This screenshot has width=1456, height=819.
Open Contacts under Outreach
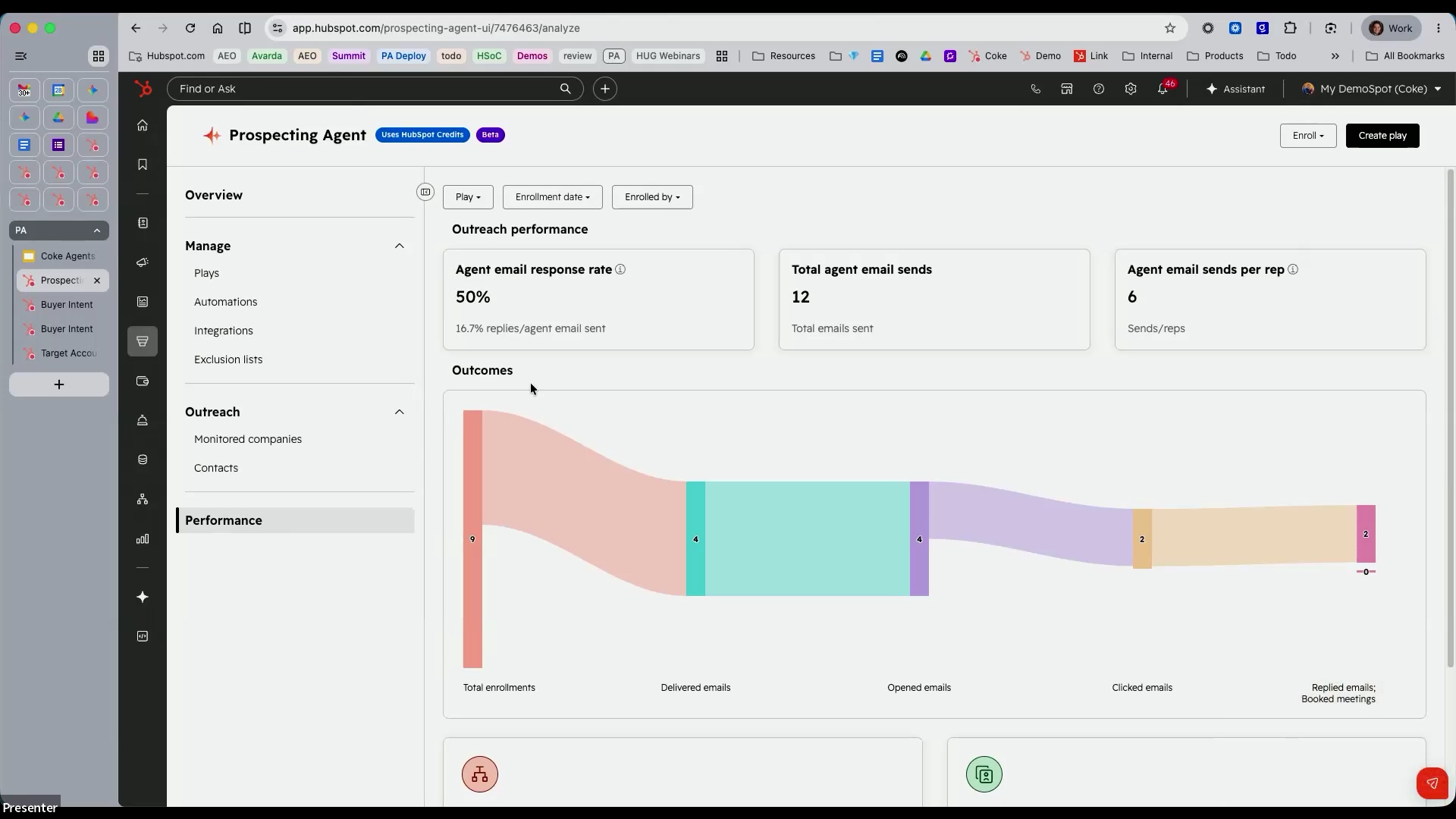[x=216, y=468]
